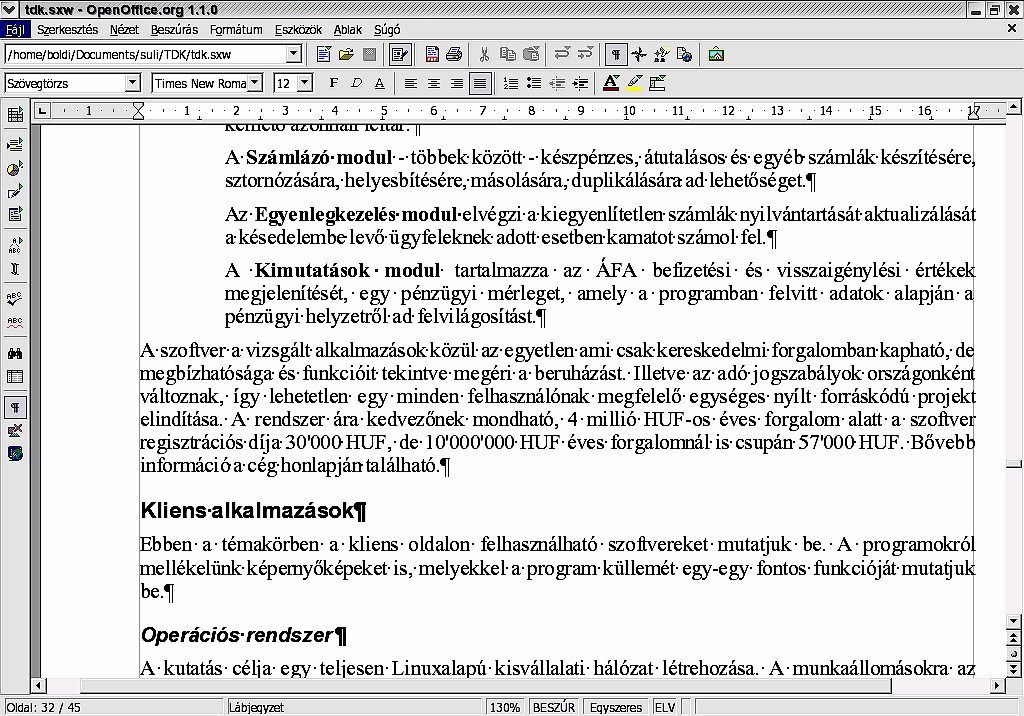Undo last action arrow icon
This screenshot has height=716, width=1024.
[x=562, y=54]
